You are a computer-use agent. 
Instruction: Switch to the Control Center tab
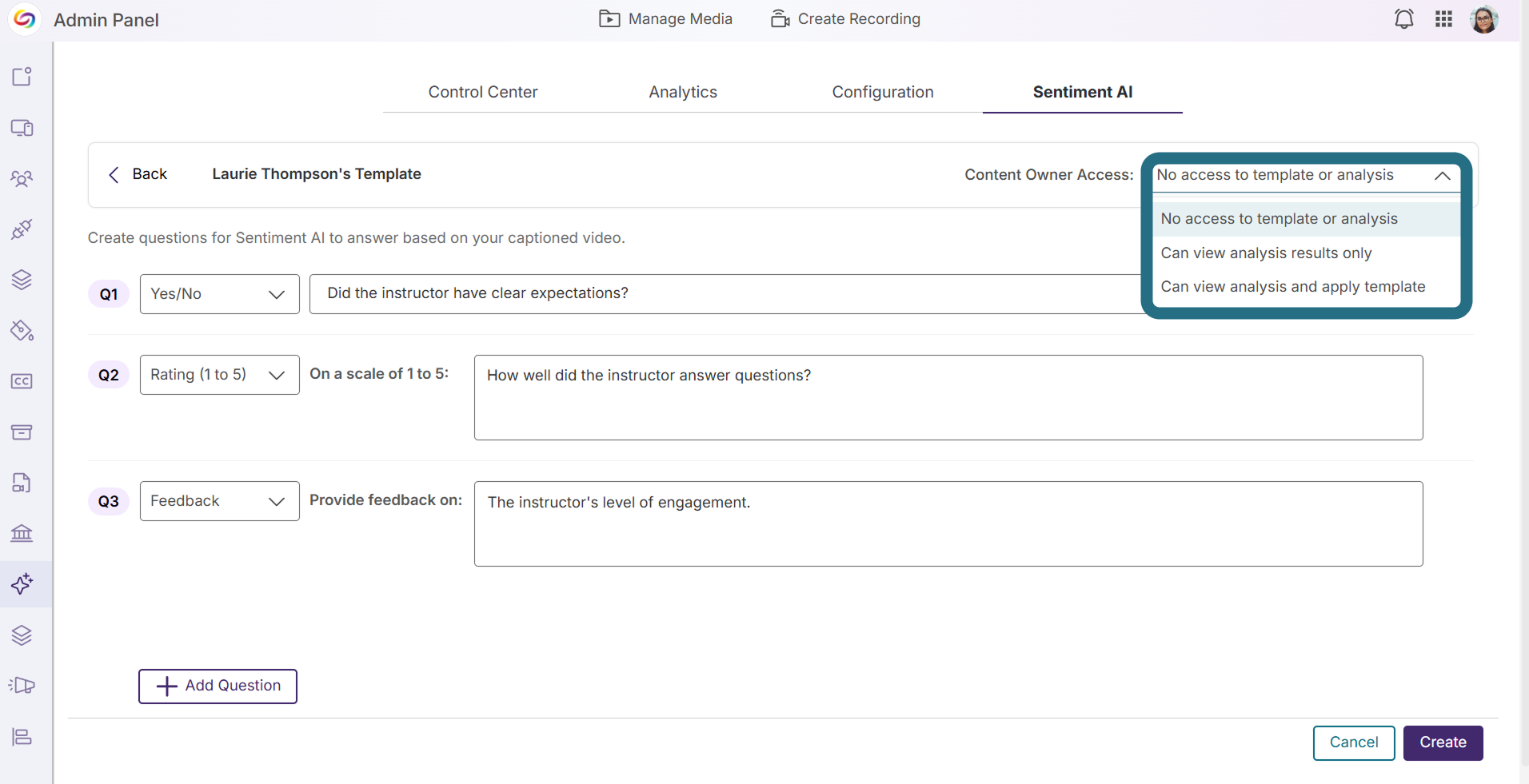pyautogui.click(x=483, y=92)
